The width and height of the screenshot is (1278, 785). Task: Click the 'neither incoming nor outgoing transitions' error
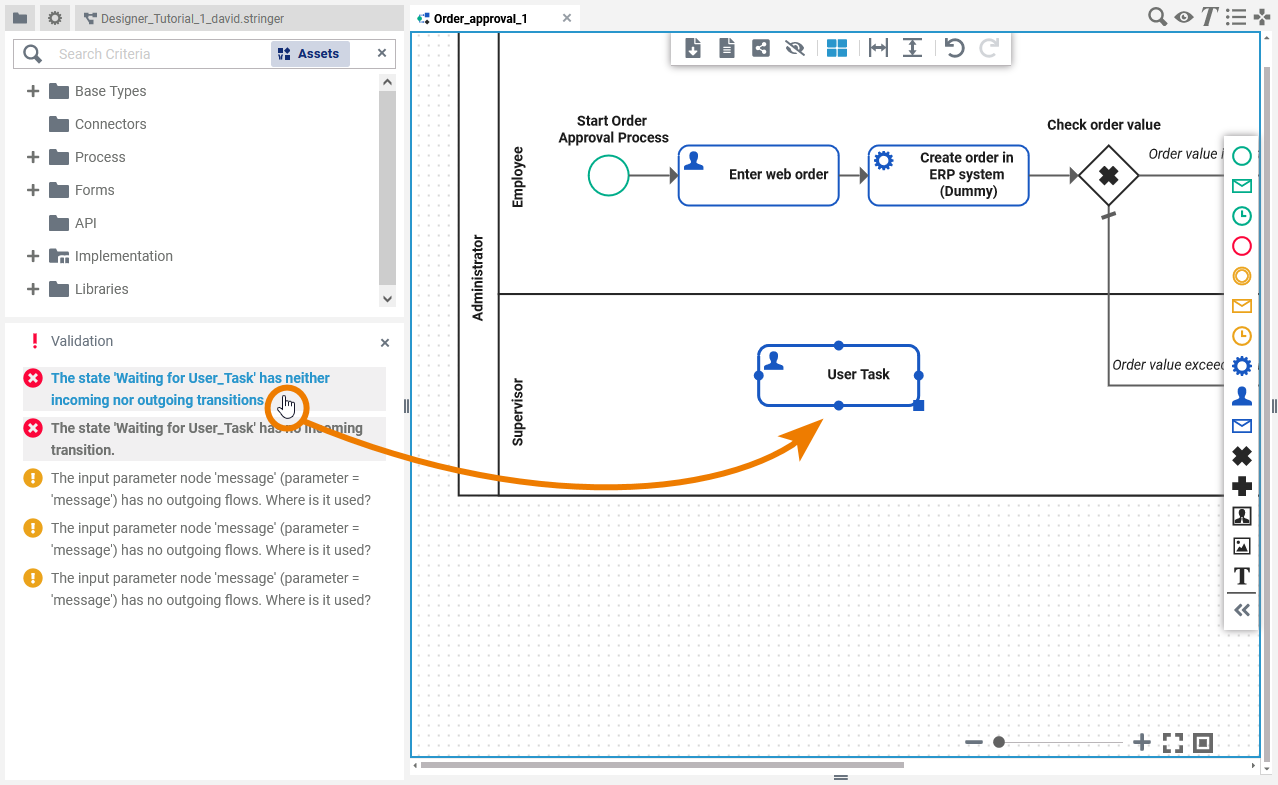(190, 389)
